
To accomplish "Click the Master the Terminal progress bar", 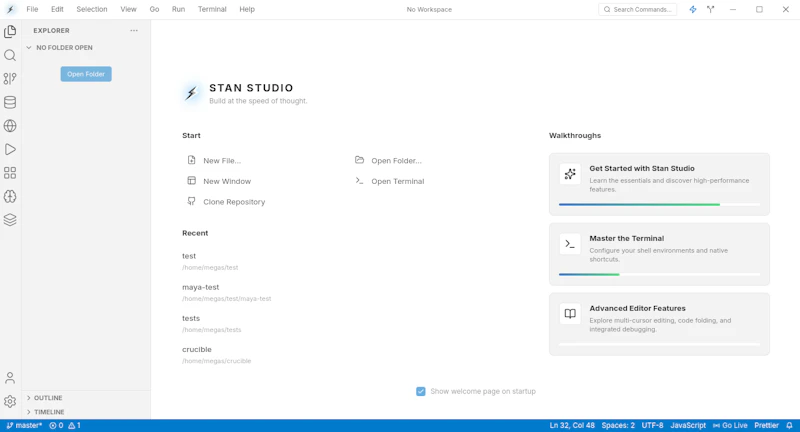I will [x=659, y=274].
